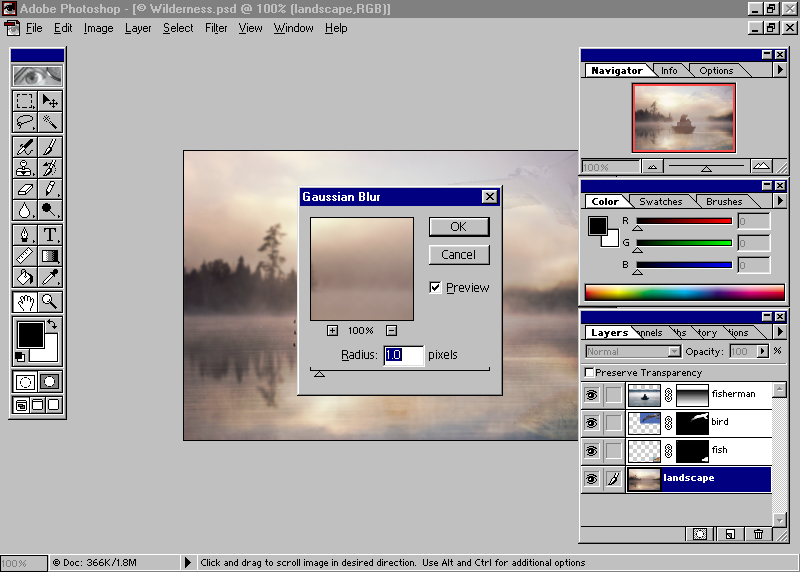Open the Select menu
The width and height of the screenshot is (800, 572).
(x=178, y=28)
